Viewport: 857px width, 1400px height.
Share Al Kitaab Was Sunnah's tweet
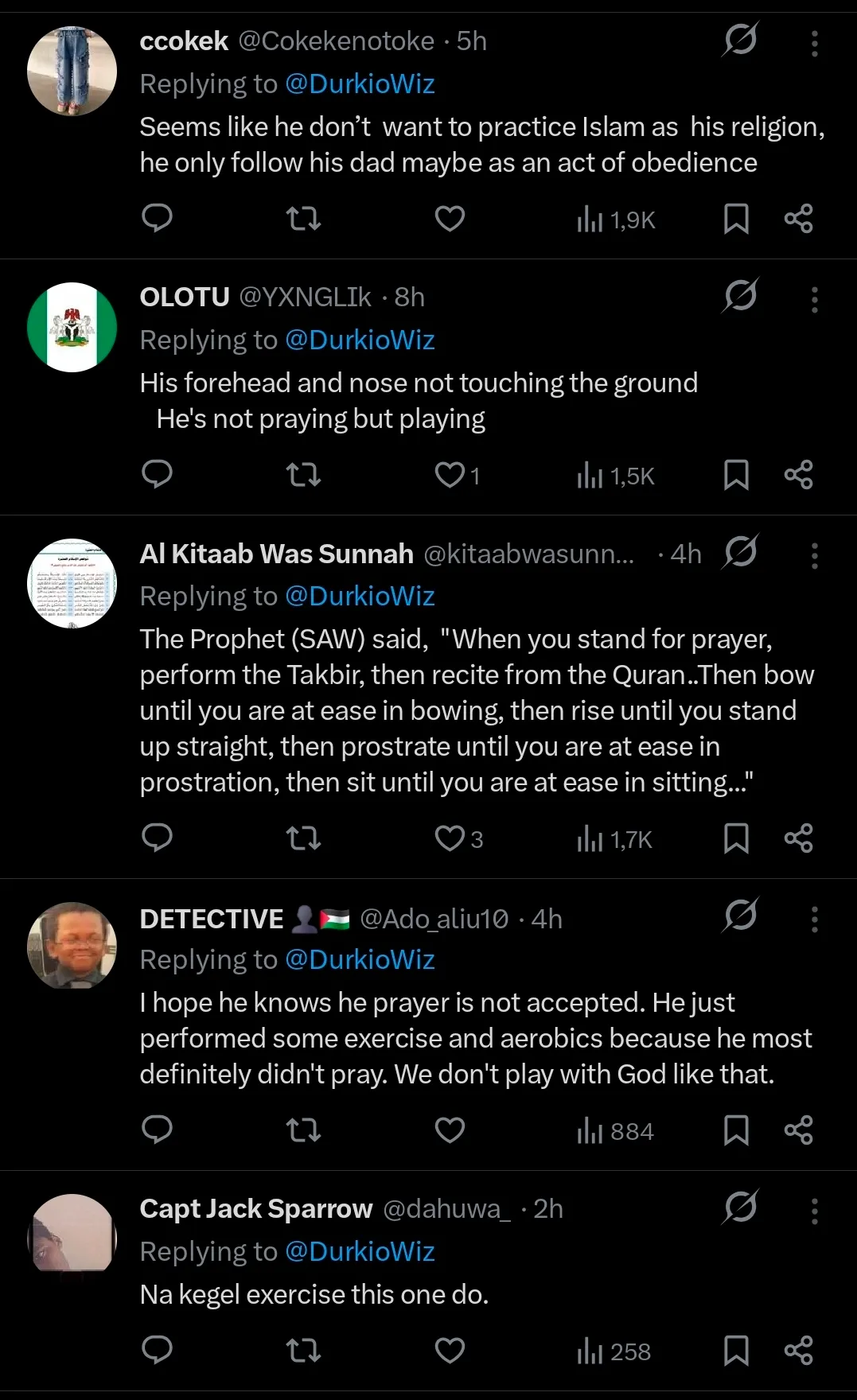(x=798, y=838)
